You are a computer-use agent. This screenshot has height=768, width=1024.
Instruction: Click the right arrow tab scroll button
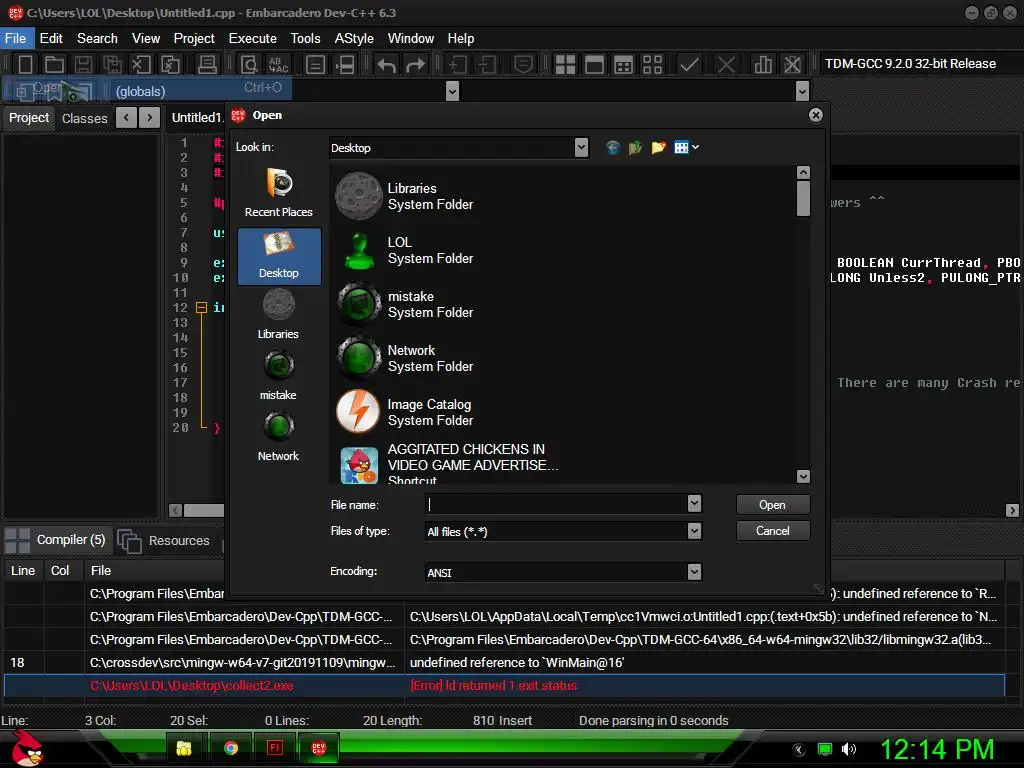150,118
